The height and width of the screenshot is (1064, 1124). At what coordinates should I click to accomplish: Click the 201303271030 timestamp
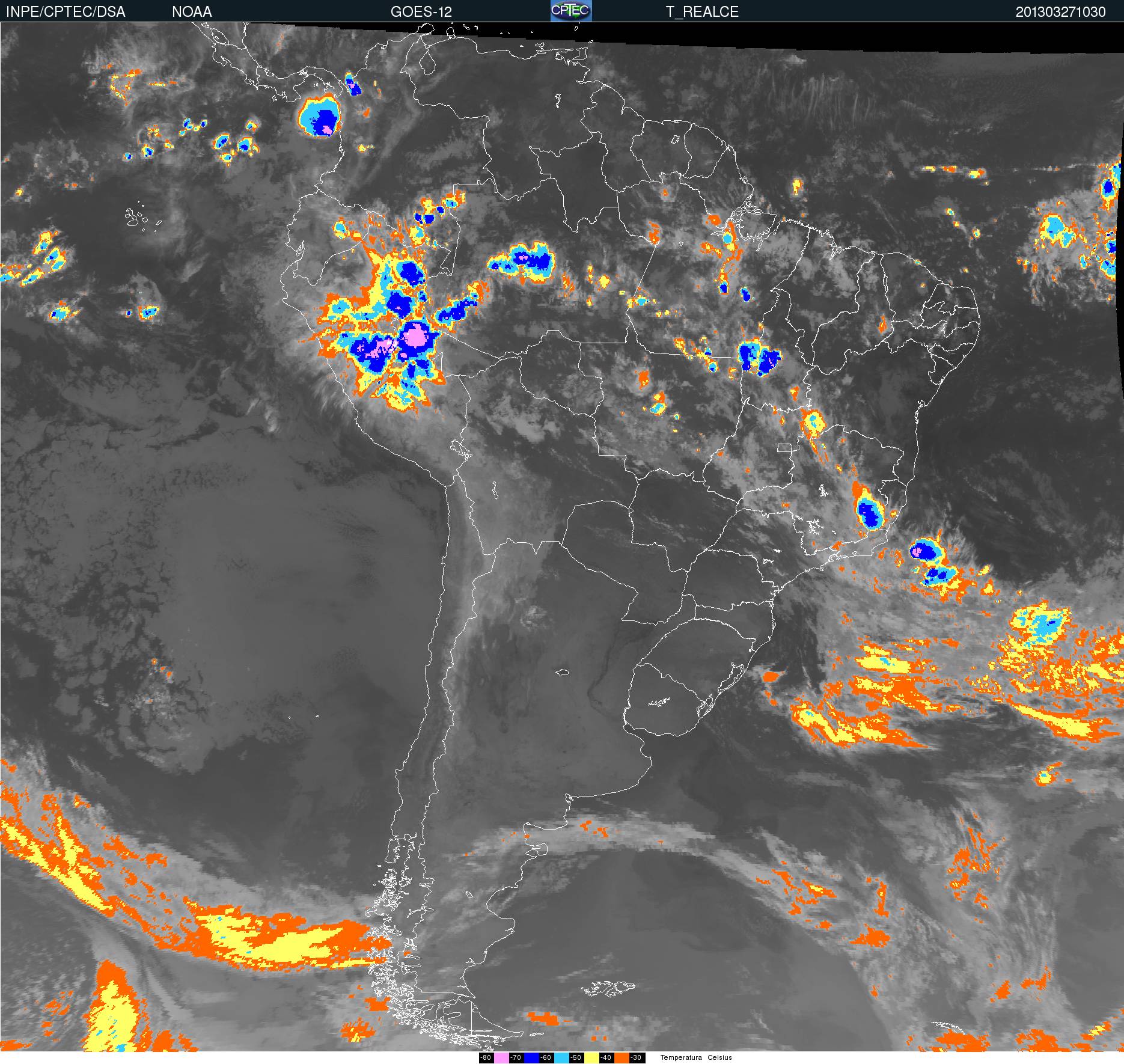click(x=1061, y=12)
